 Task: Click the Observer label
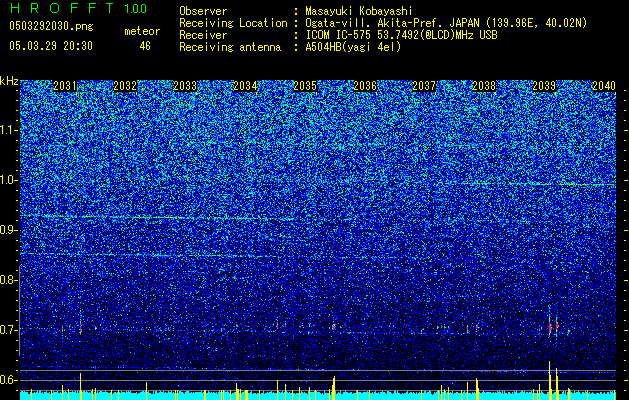[203, 11]
